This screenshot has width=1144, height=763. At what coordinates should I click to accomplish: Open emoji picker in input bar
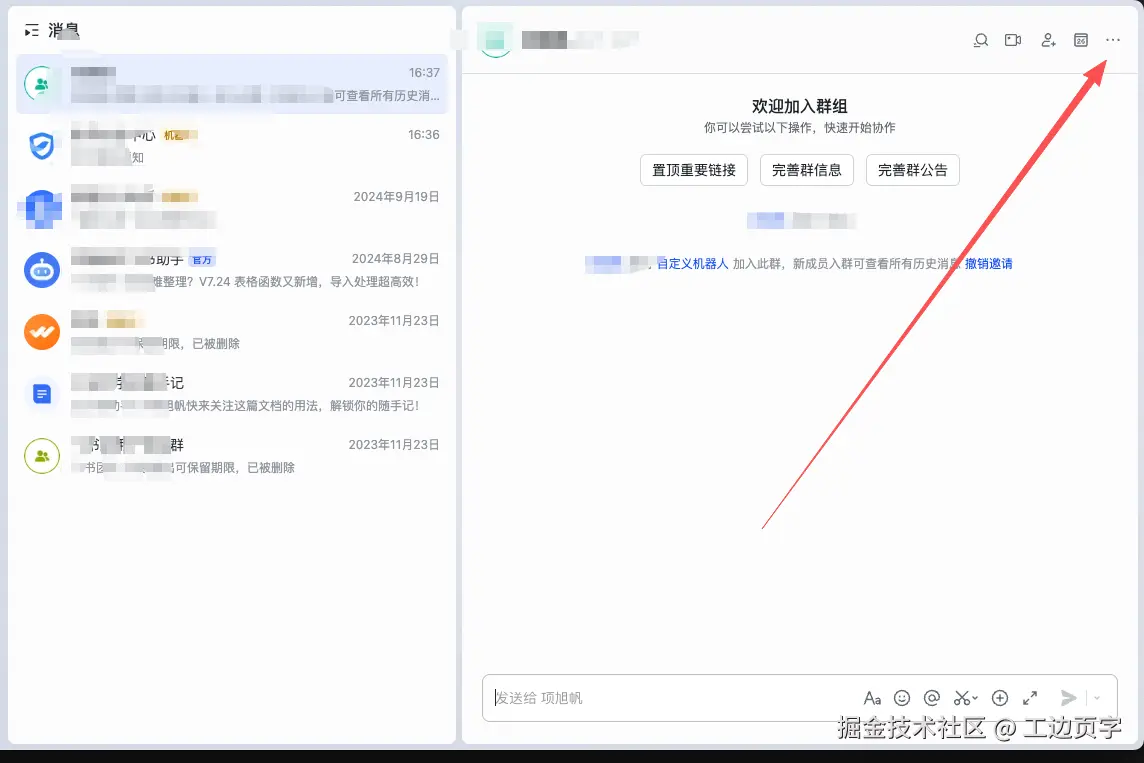click(902, 698)
